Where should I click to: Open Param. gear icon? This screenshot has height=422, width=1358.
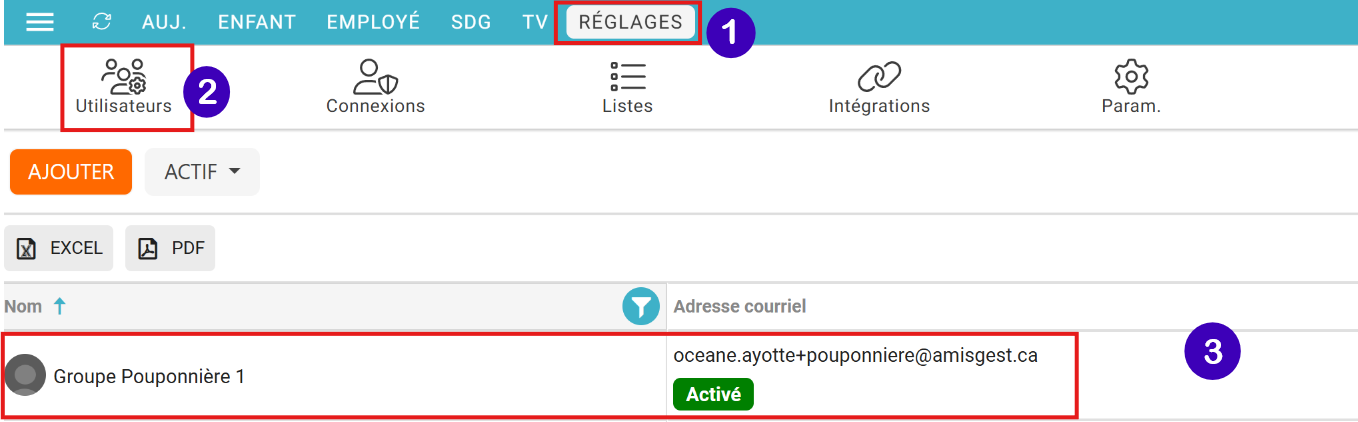(1131, 77)
